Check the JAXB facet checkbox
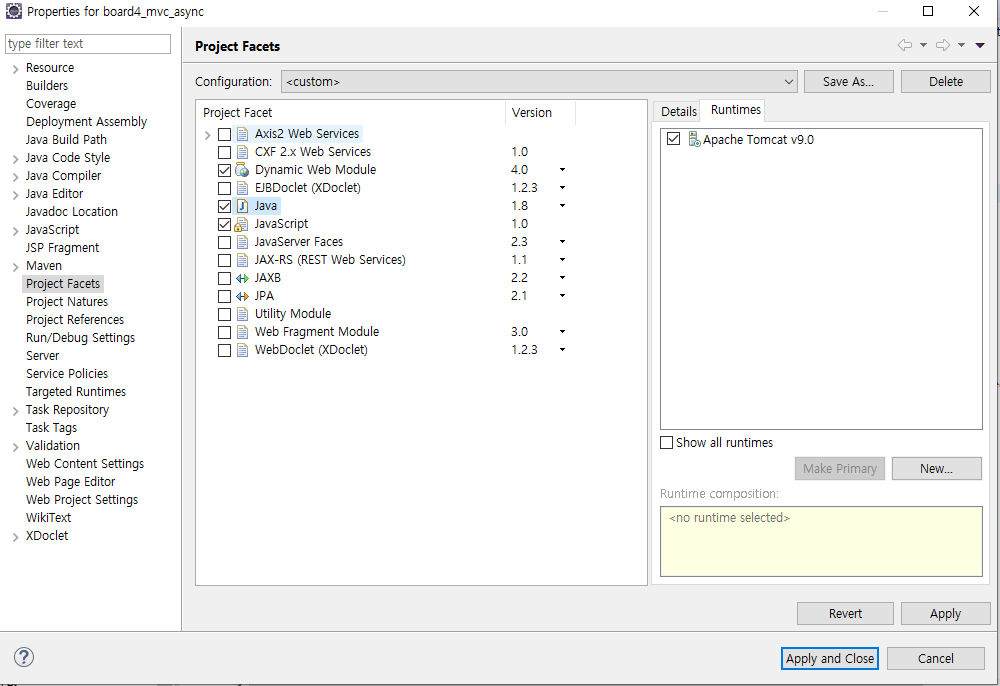1000x686 pixels. (x=224, y=279)
